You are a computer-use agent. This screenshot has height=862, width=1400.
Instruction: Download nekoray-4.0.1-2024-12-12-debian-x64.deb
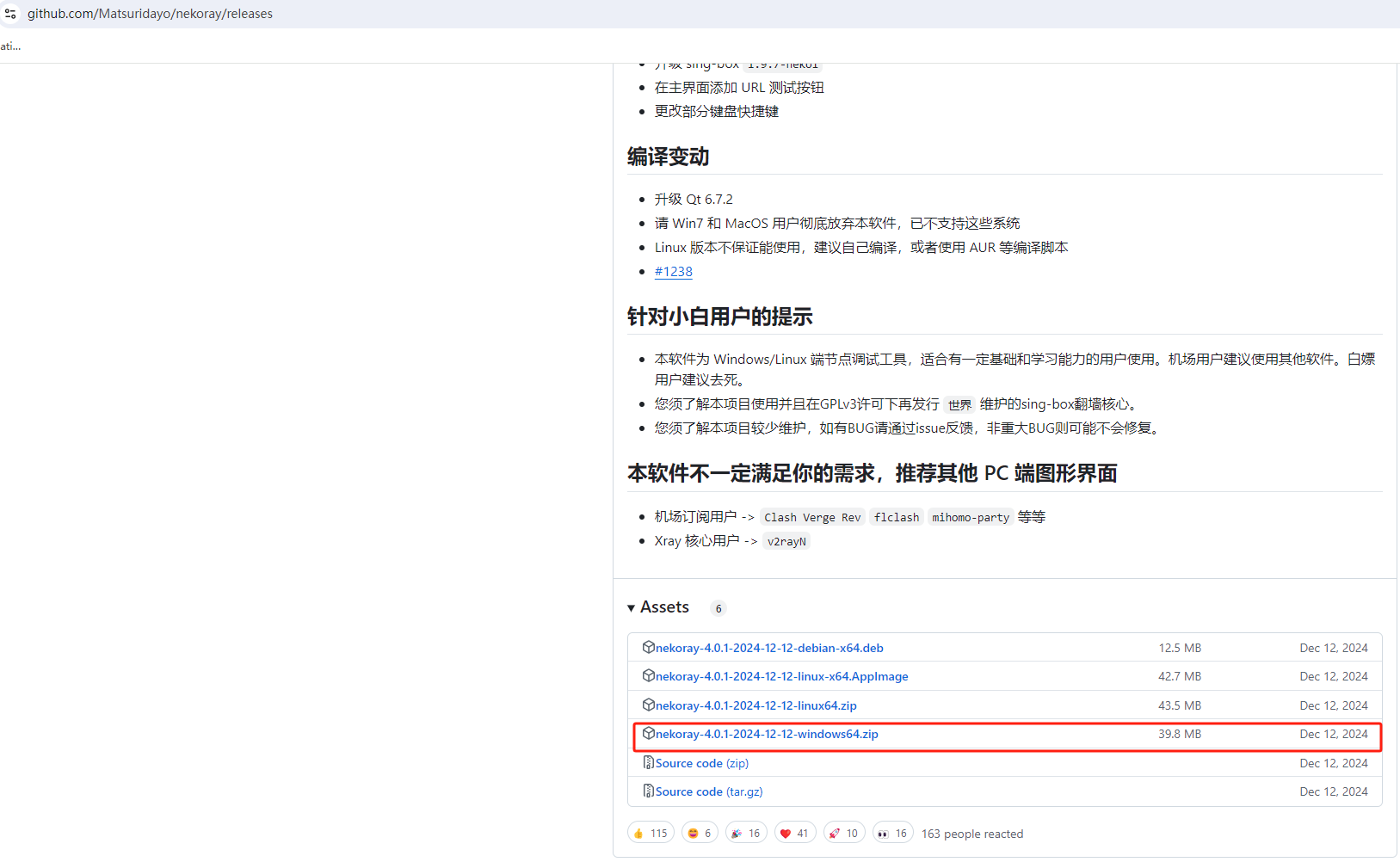[769, 648]
